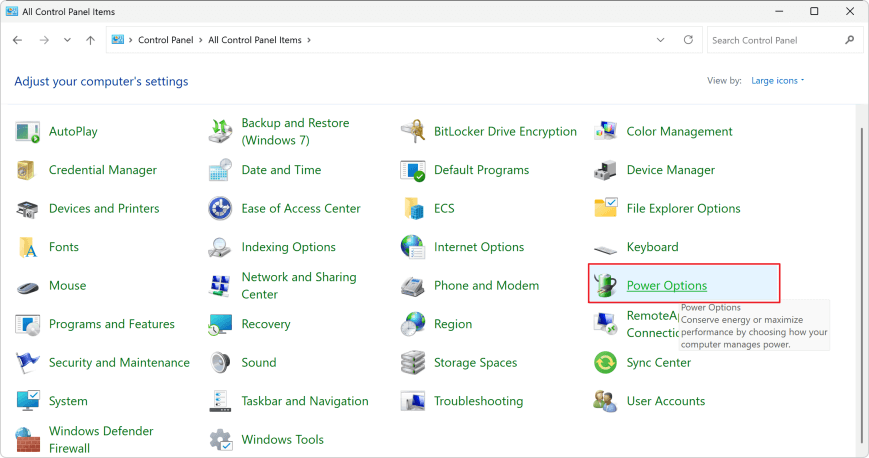The height and width of the screenshot is (458, 869).
Task: Click the System monitor icon
Action: [27, 401]
